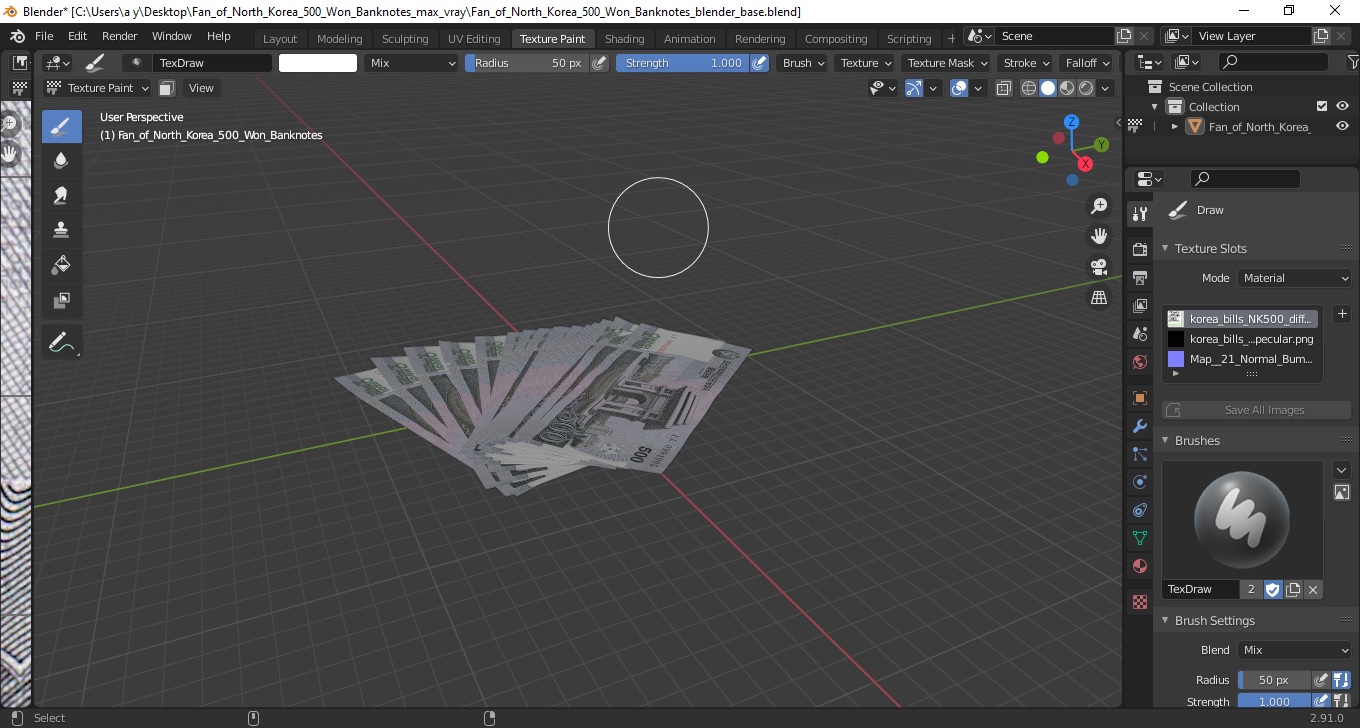Toggle viewport overlays
This screenshot has height=728, width=1360.
pyautogui.click(x=959, y=88)
